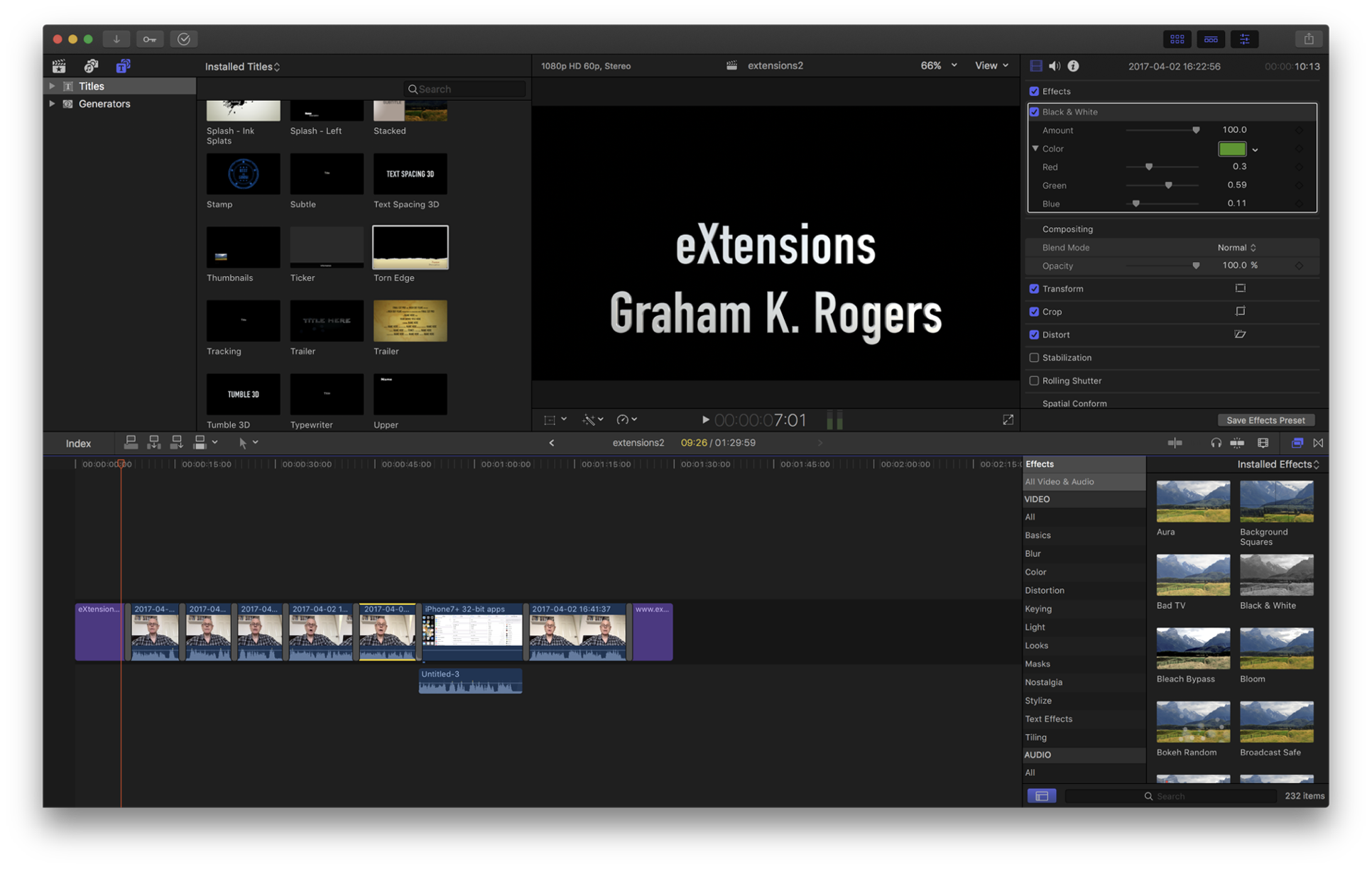1372x869 pixels.
Task: Select the Titles sidebar item
Action: pos(91,86)
